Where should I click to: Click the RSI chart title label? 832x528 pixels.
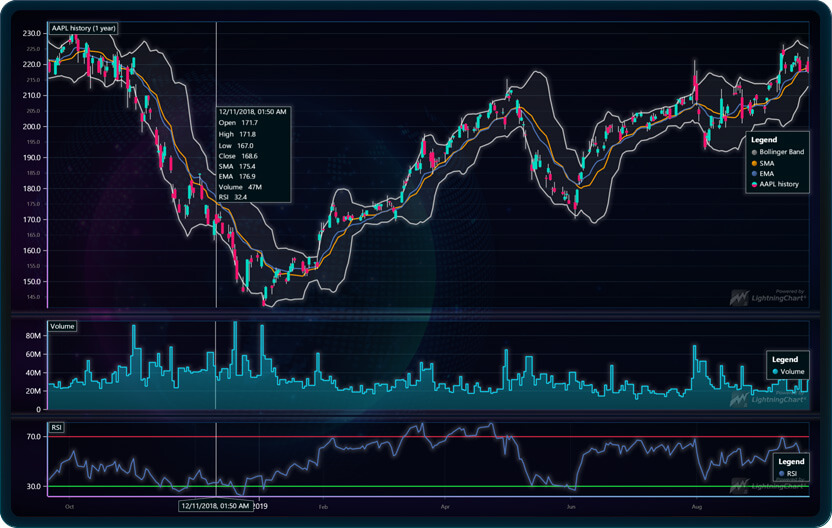[x=56, y=428]
